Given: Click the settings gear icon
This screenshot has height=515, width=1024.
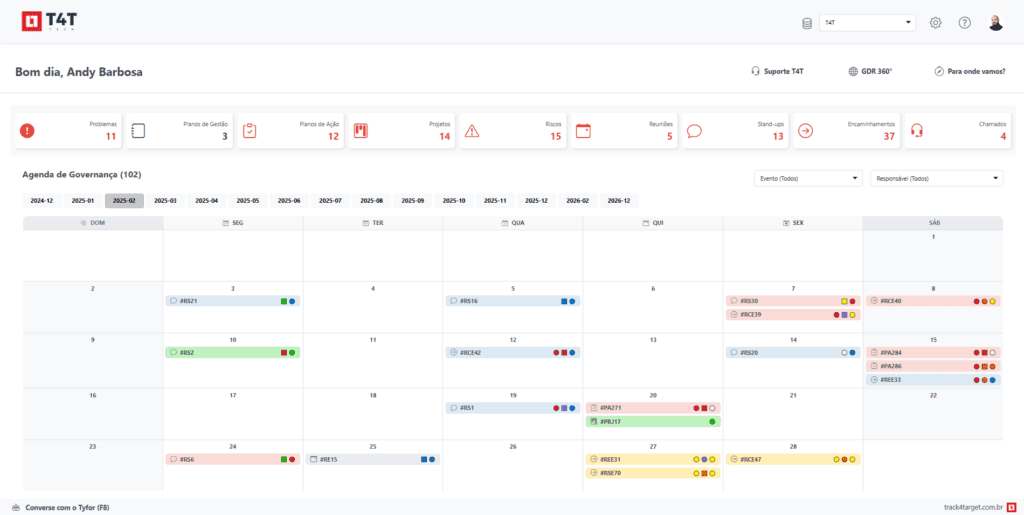Looking at the screenshot, I should tap(935, 23).
